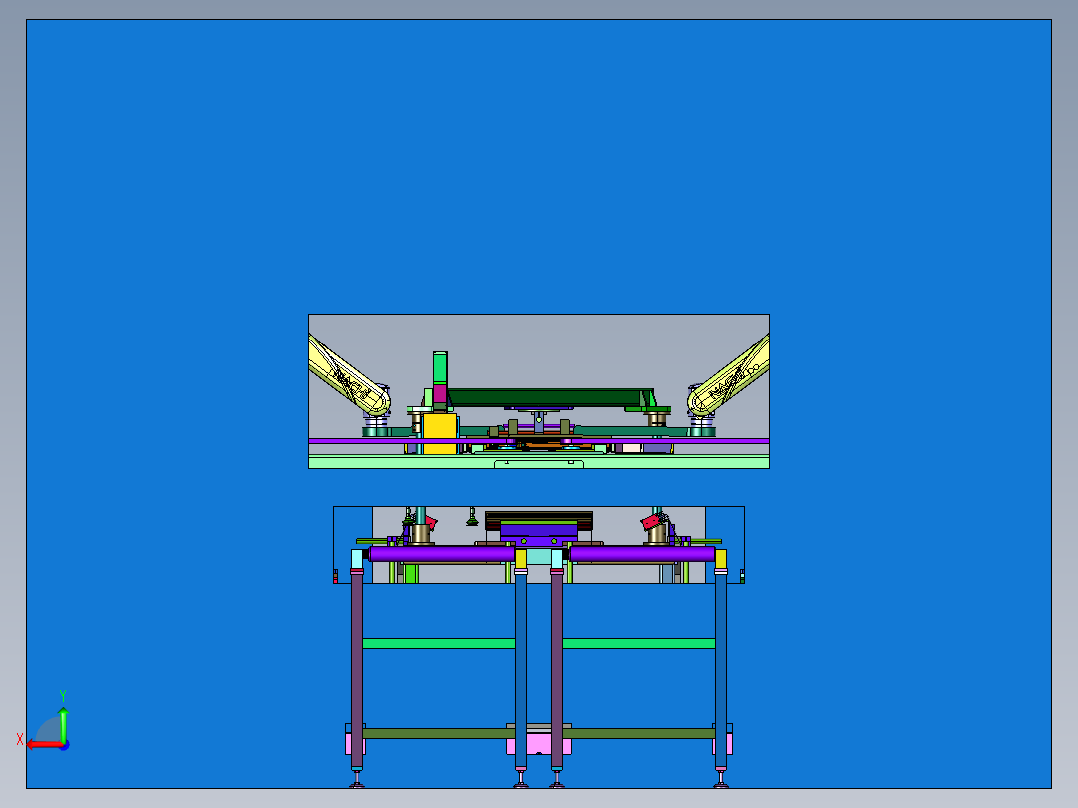Select the left bright green crossbar of the frame

click(439, 644)
